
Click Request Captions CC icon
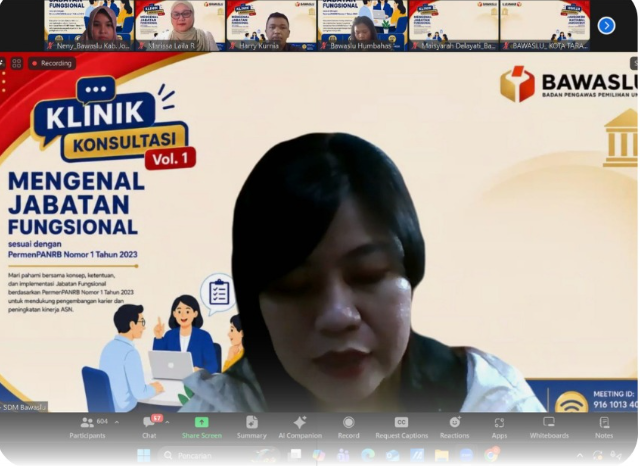[x=401, y=422]
